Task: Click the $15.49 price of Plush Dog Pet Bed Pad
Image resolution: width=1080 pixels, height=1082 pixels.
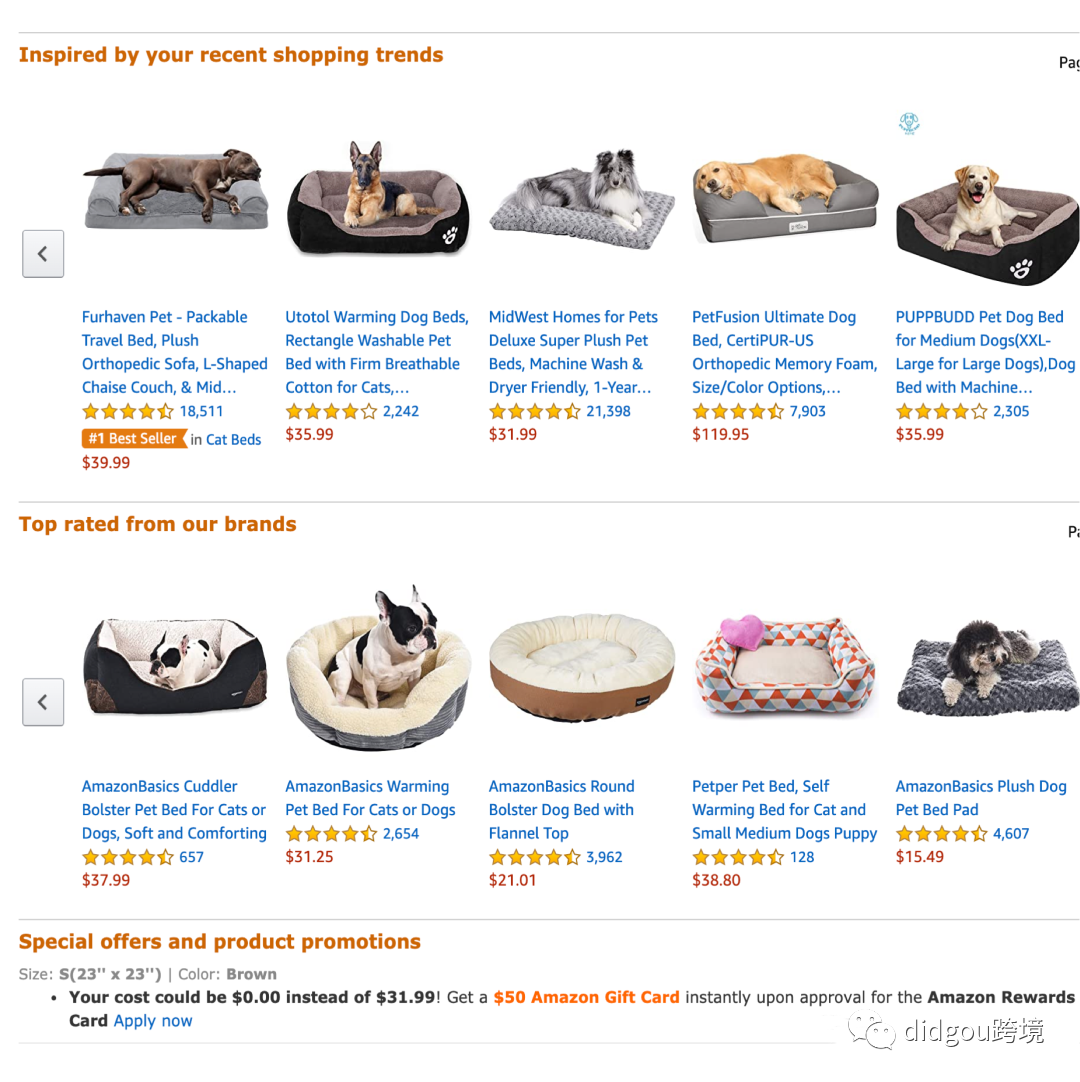Action: [919, 856]
